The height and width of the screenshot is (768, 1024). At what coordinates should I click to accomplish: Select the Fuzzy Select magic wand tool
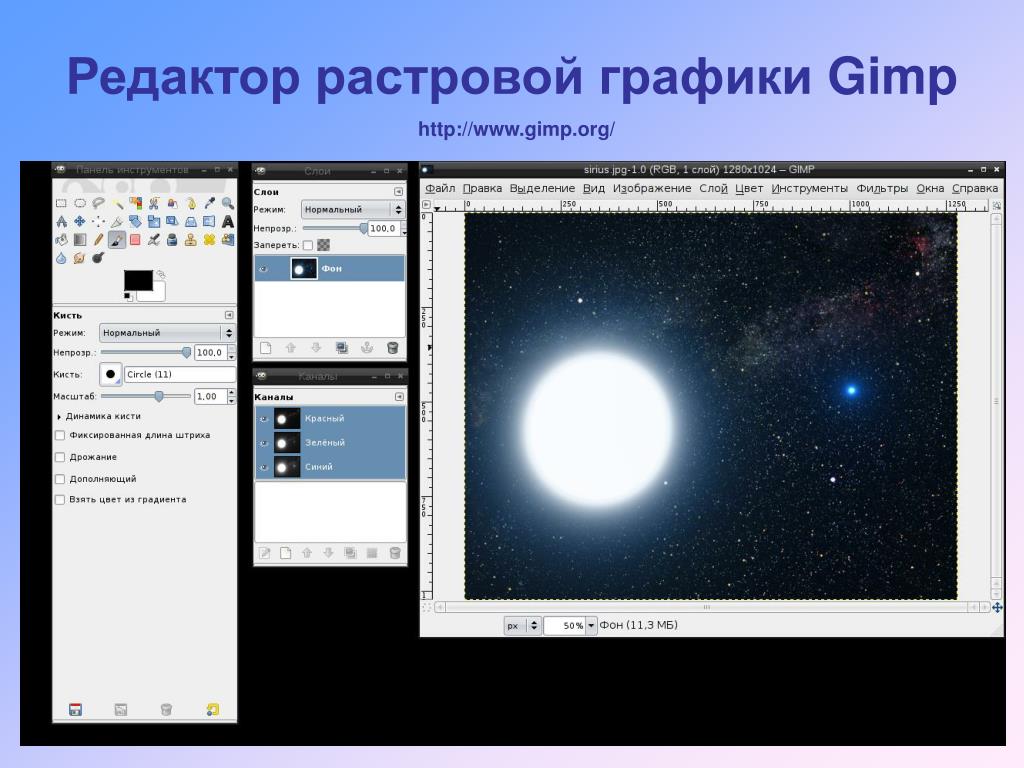(117, 204)
